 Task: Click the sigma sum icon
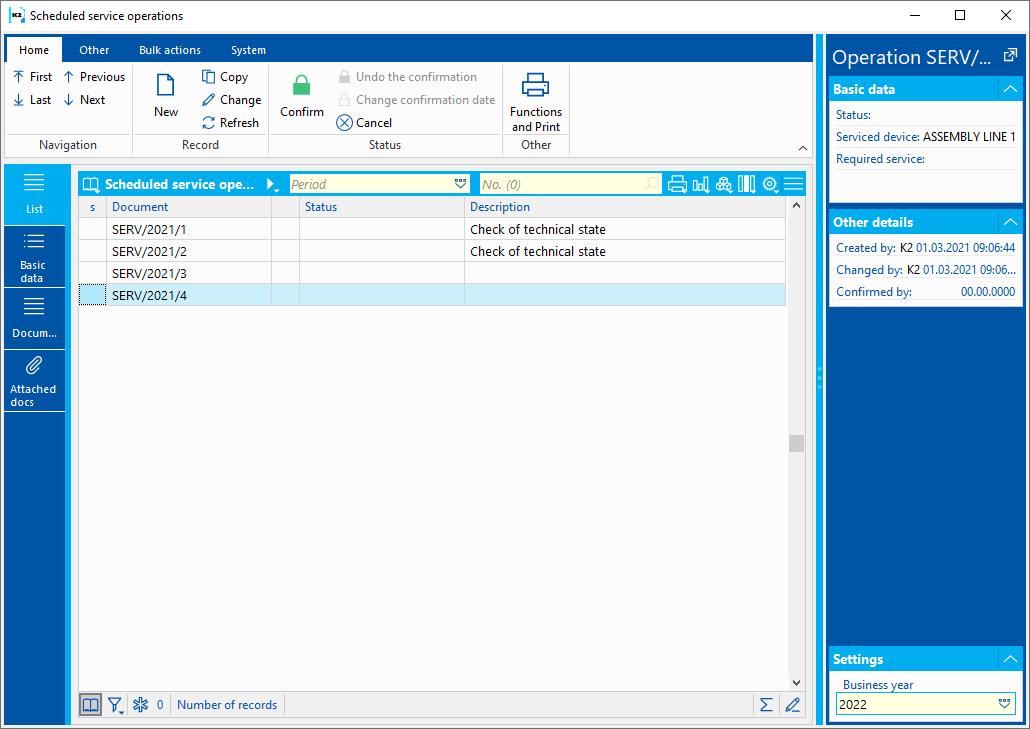coord(766,705)
